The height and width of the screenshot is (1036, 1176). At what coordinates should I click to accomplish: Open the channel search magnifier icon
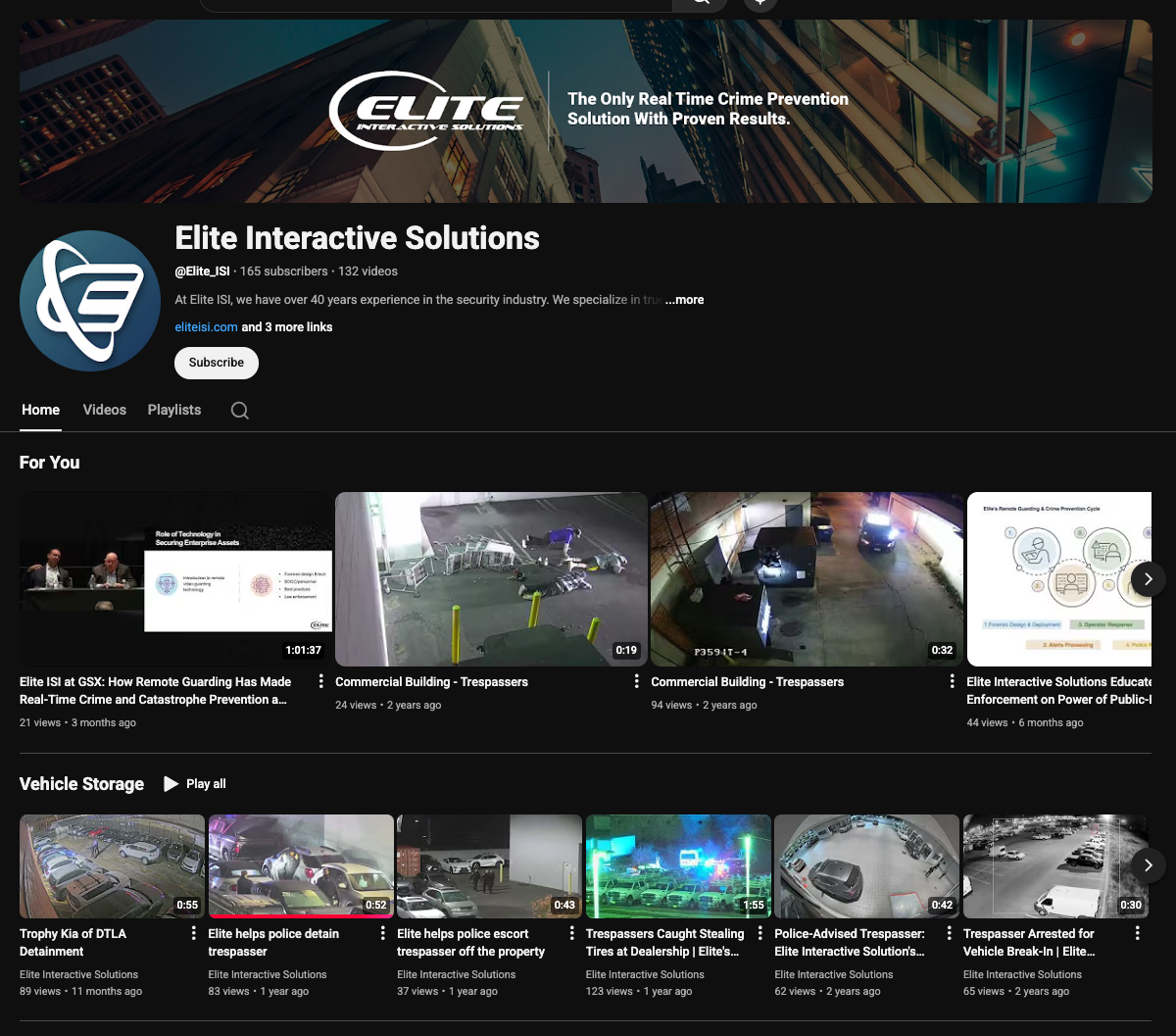(240, 410)
